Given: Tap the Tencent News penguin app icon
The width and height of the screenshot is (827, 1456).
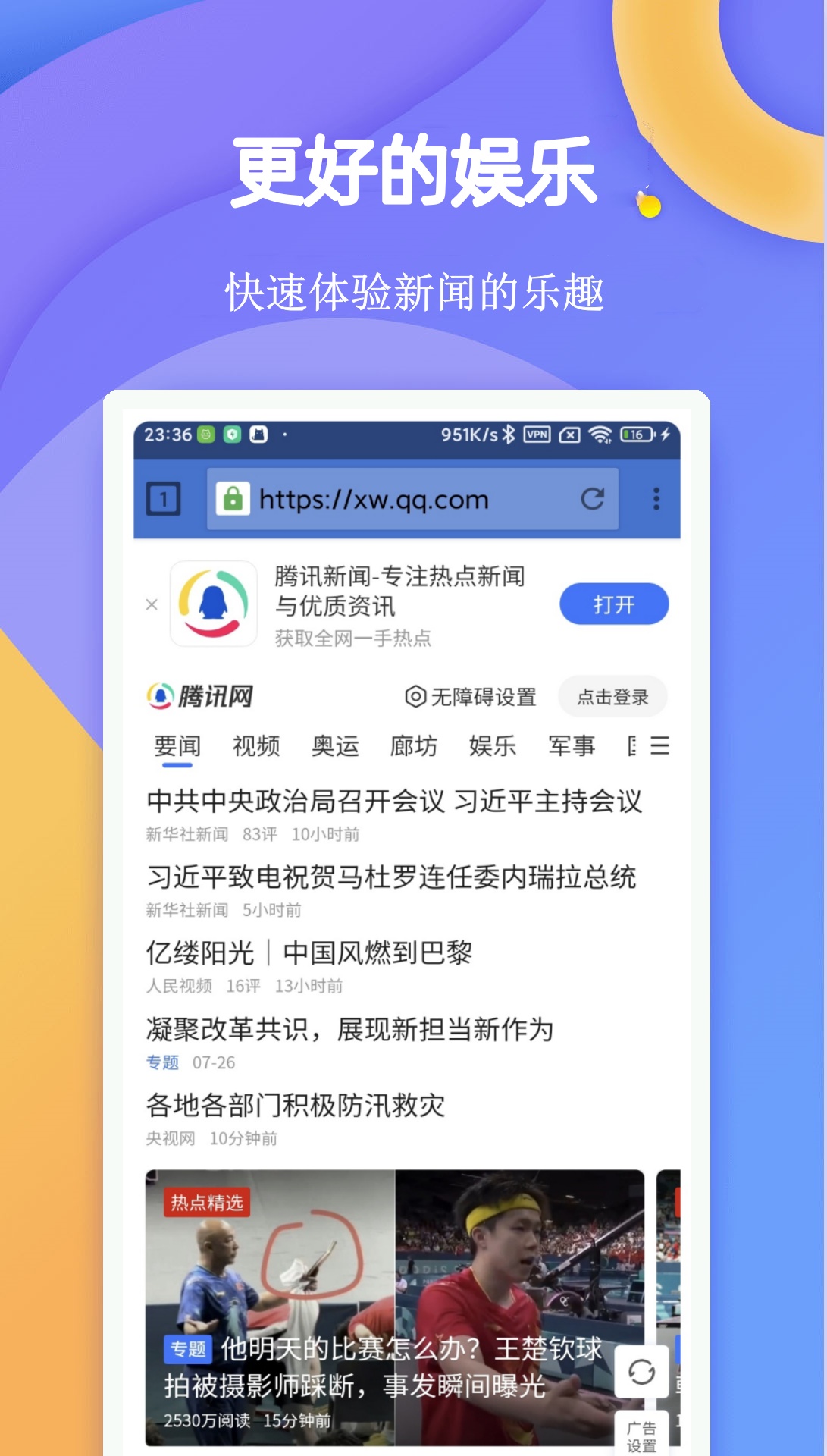Looking at the screenshot, I should pyautogui.click(x=214, y=604).
